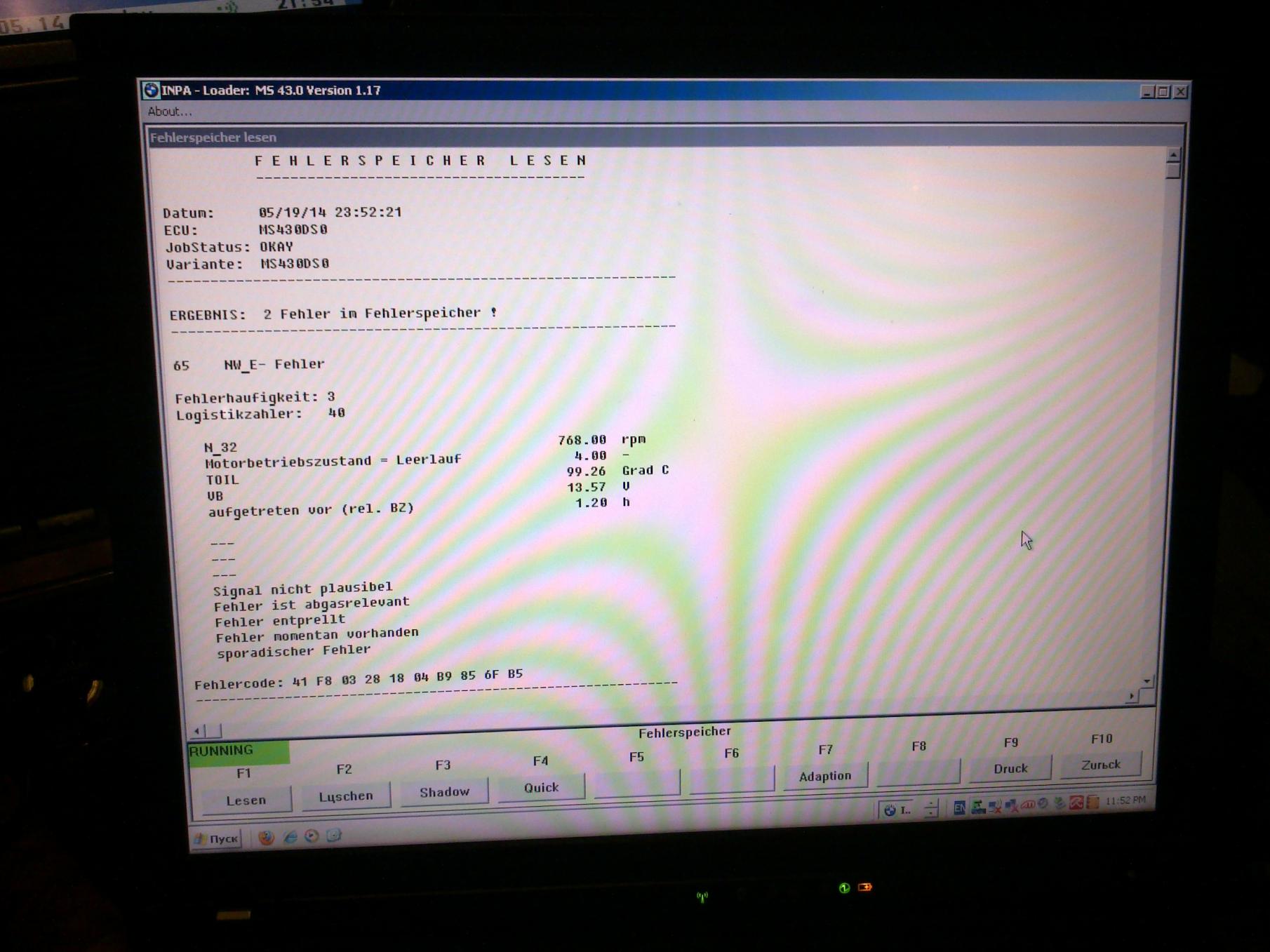This screenshot has height=952, width=1270.
Task: Open the About... menu
Action: pyautogui.click(x=169, y=112)
